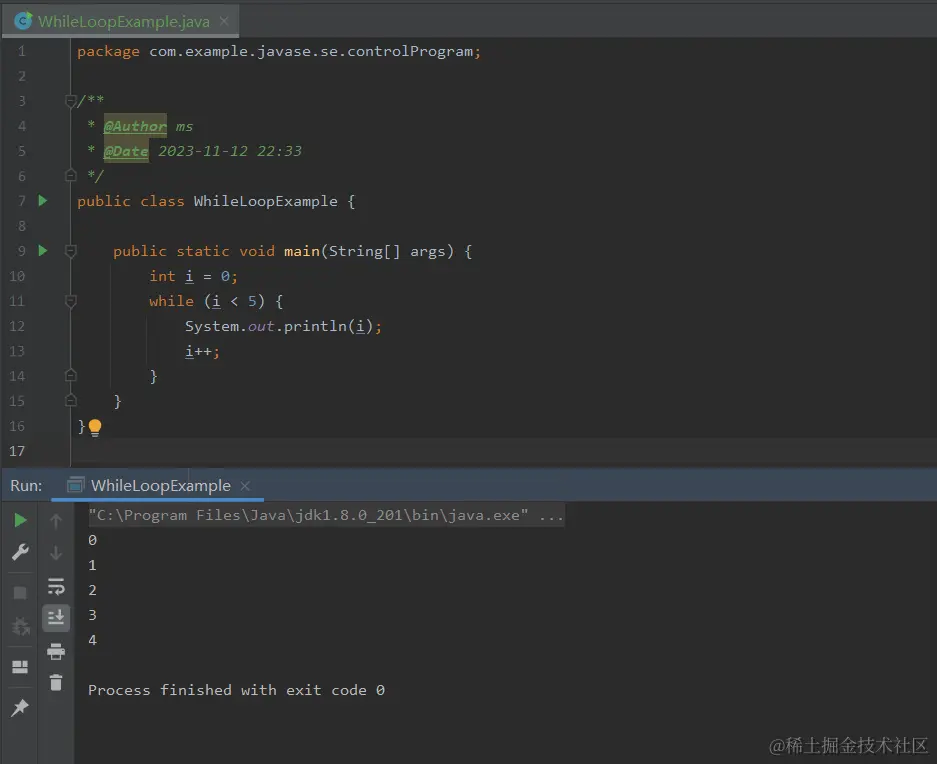The image size is (937, 764).
Task: Click the down arrow in console toolbar
Action: (56, 553)
